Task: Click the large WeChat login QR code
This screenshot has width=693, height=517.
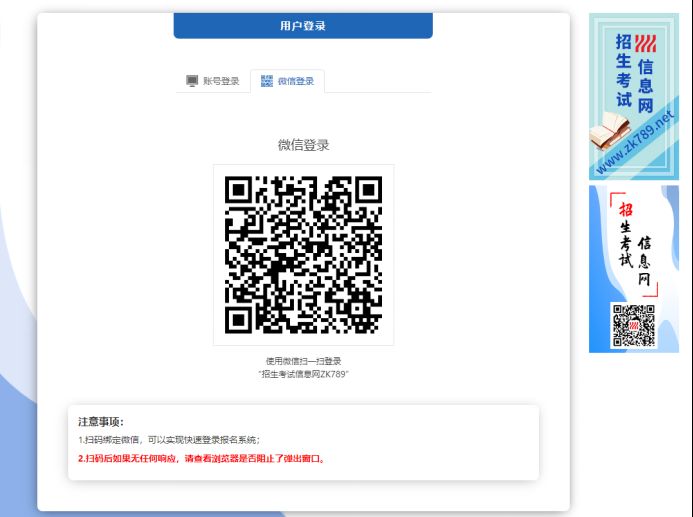Action: pyautogui.click(x=304, y=255)
